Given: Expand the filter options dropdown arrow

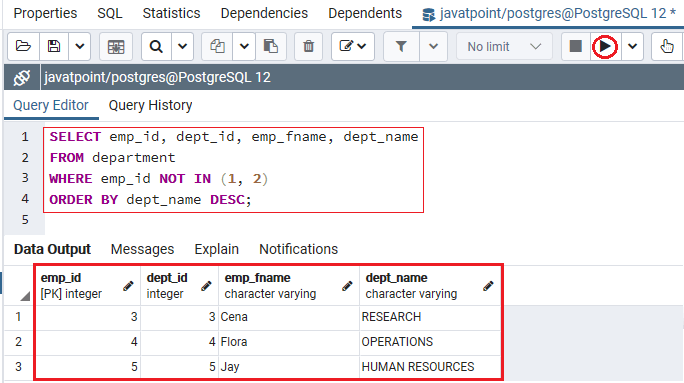Looking at the screenshot, I should click(433, 46).
